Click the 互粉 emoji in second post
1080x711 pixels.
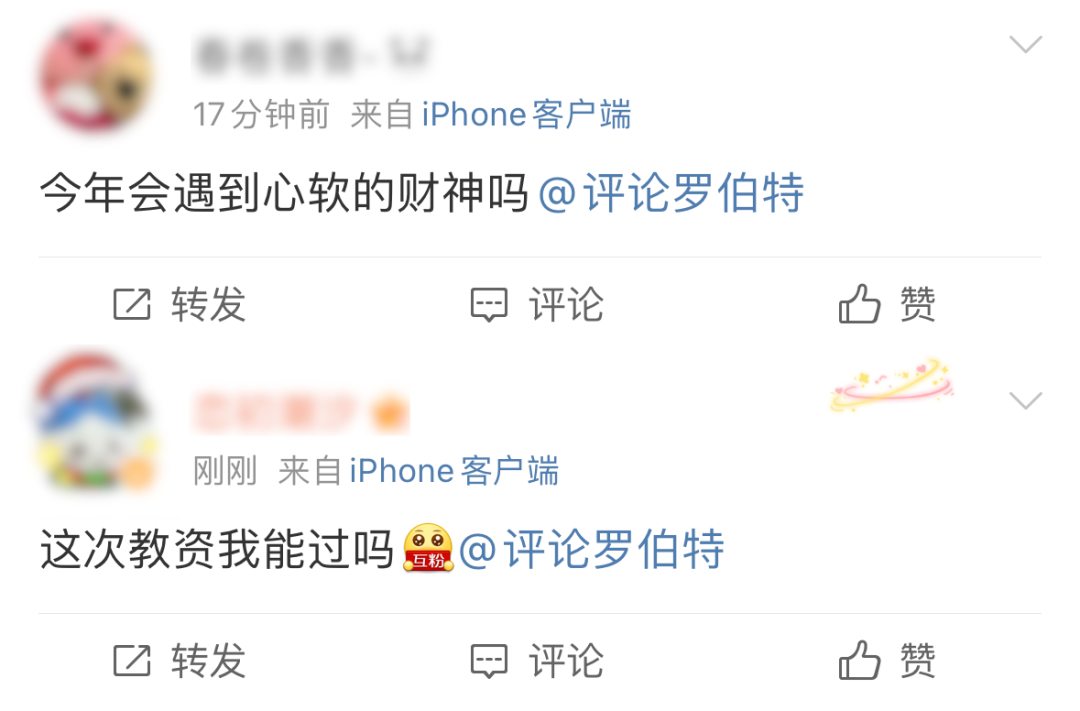[x=428, y=548]
